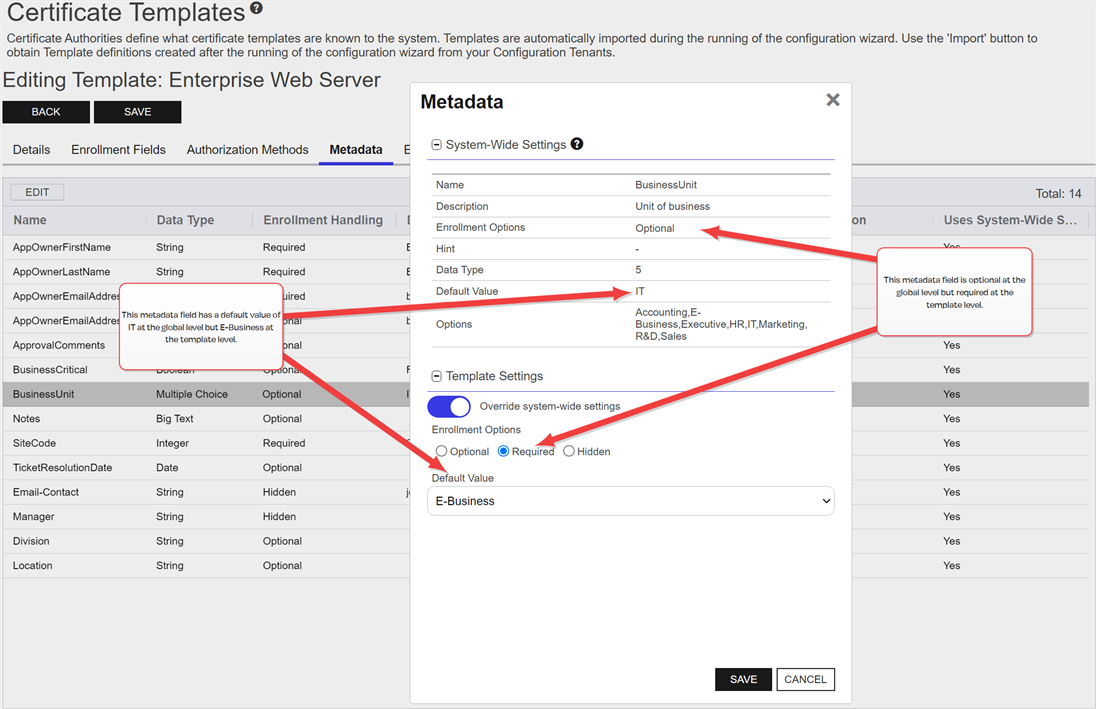The height and width of the screenshot is (709, 1096).
Task: Cancel the Metadata dialog
Action: tap(805, 679)
